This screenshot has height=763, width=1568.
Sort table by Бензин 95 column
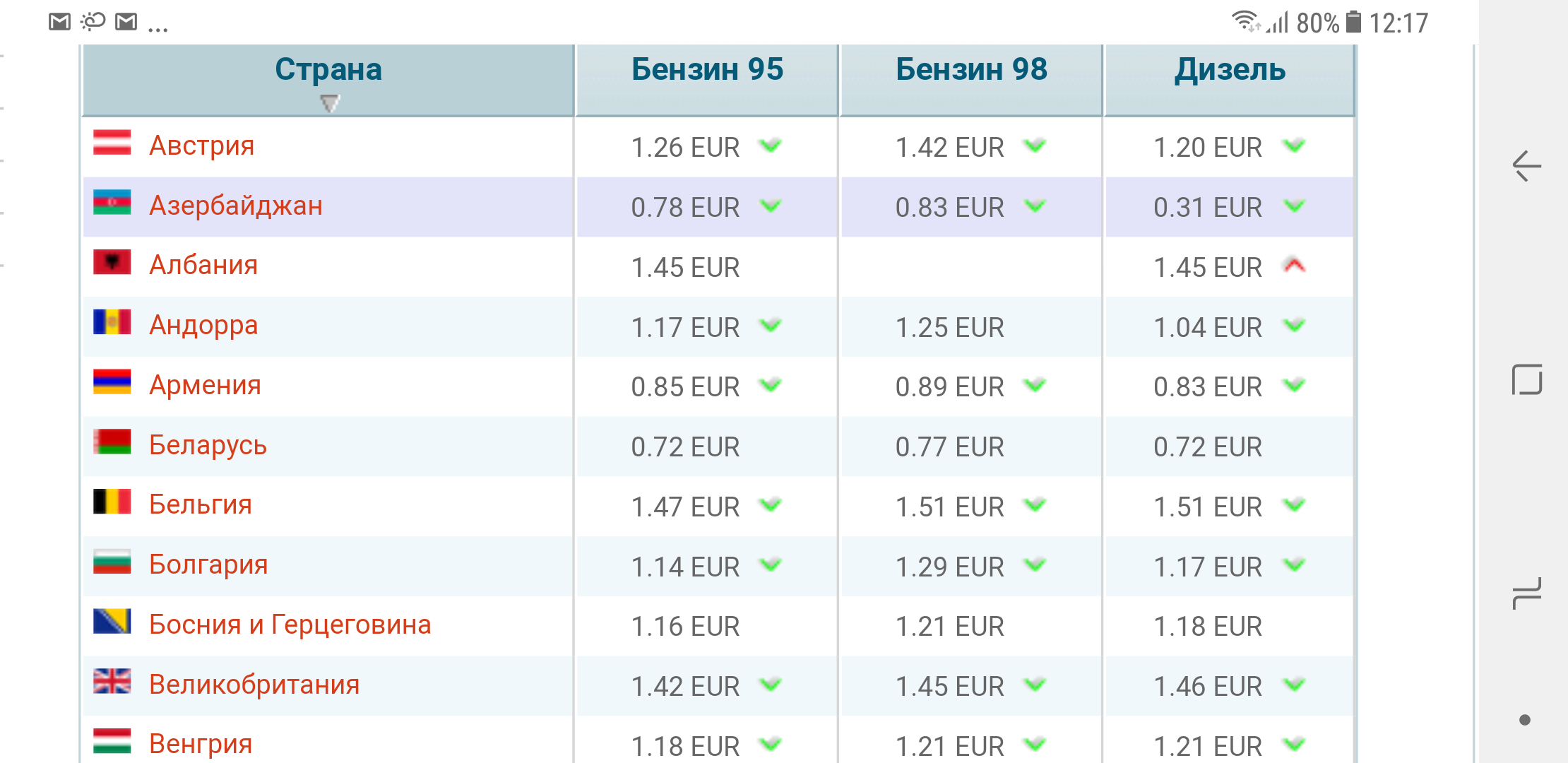pyautogui.click(x=707, y=70)
